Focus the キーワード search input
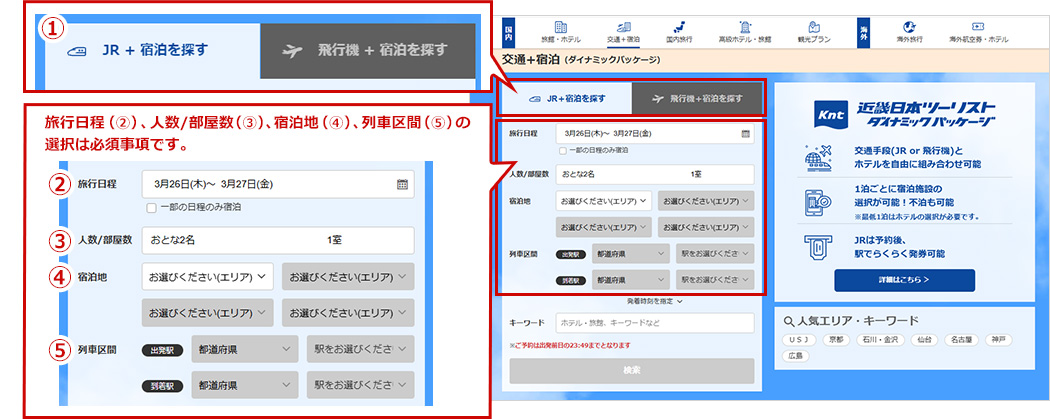The height and width of the screenshot is (419, 1050). [x=655, y=323]
